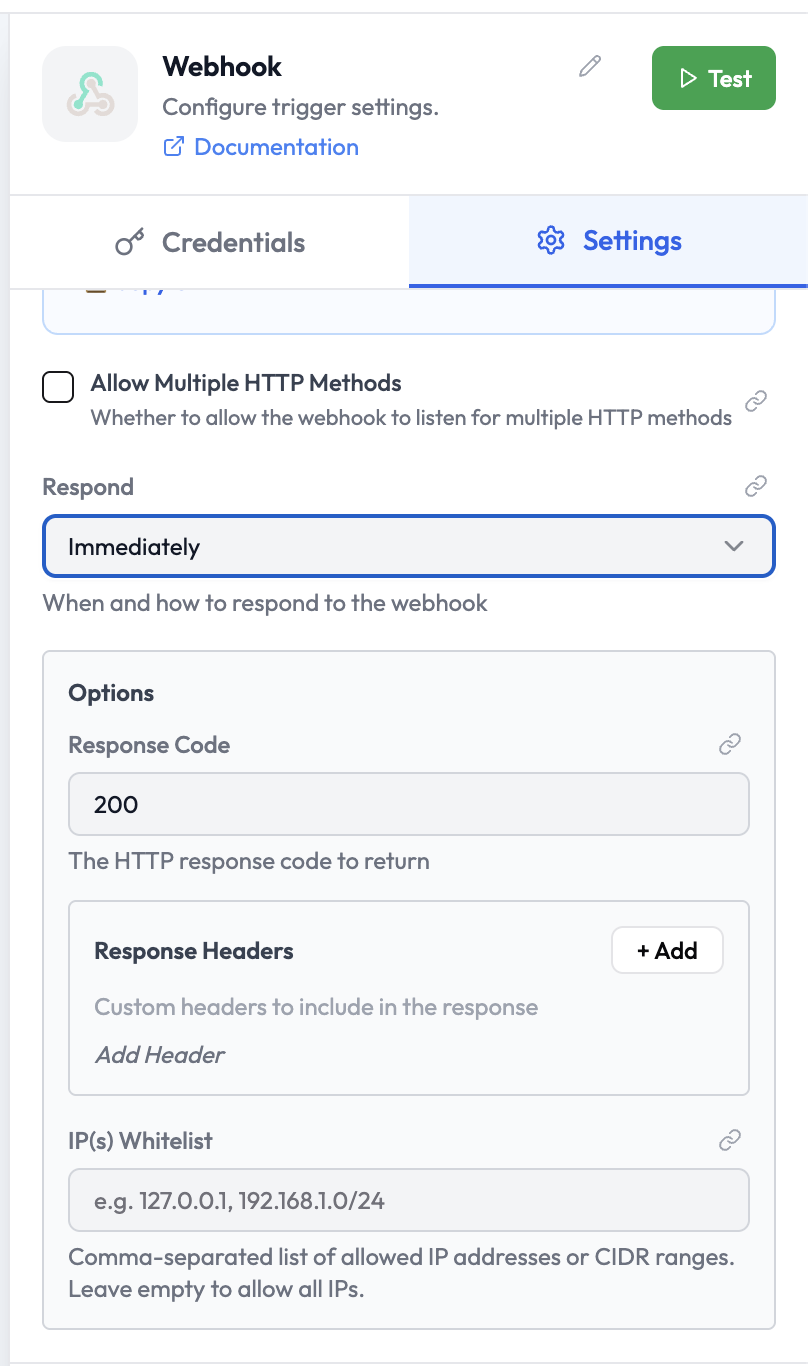
Task: Open the Respond dropdown
Action: (x=408, y=546)
